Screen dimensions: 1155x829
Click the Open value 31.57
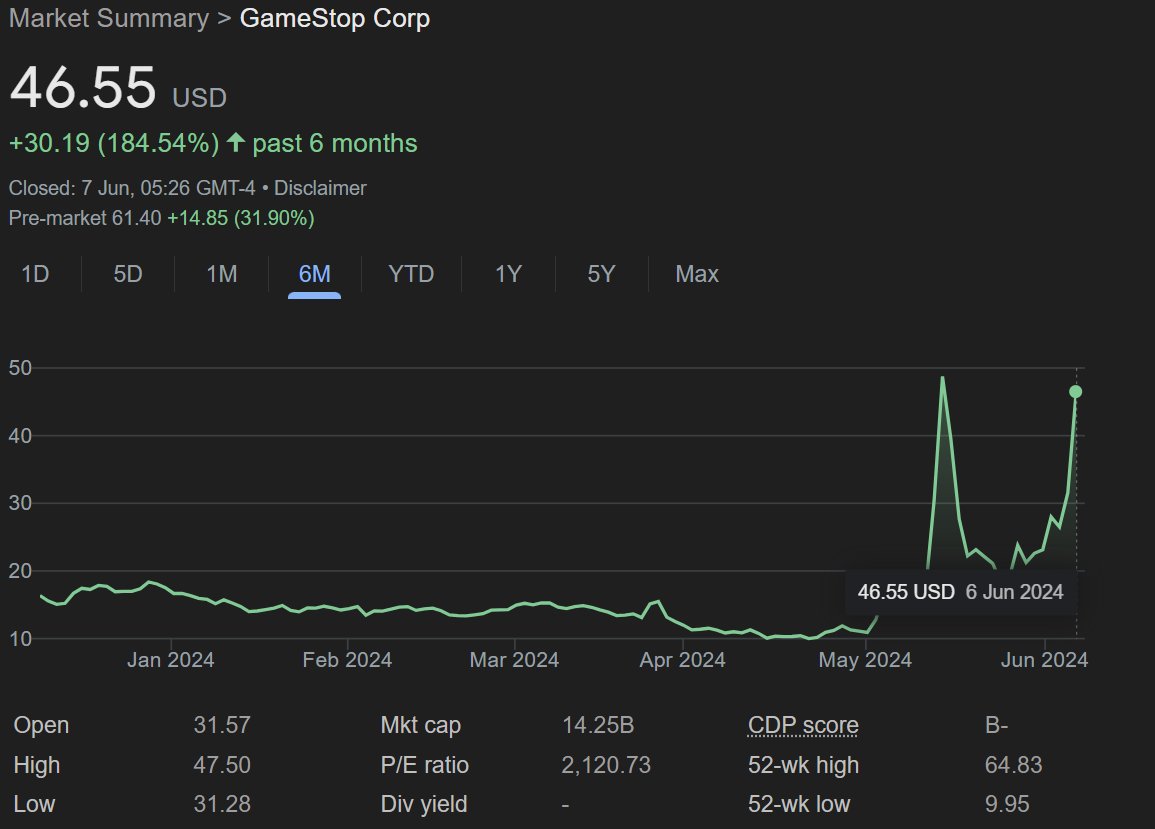click(222, 725)
